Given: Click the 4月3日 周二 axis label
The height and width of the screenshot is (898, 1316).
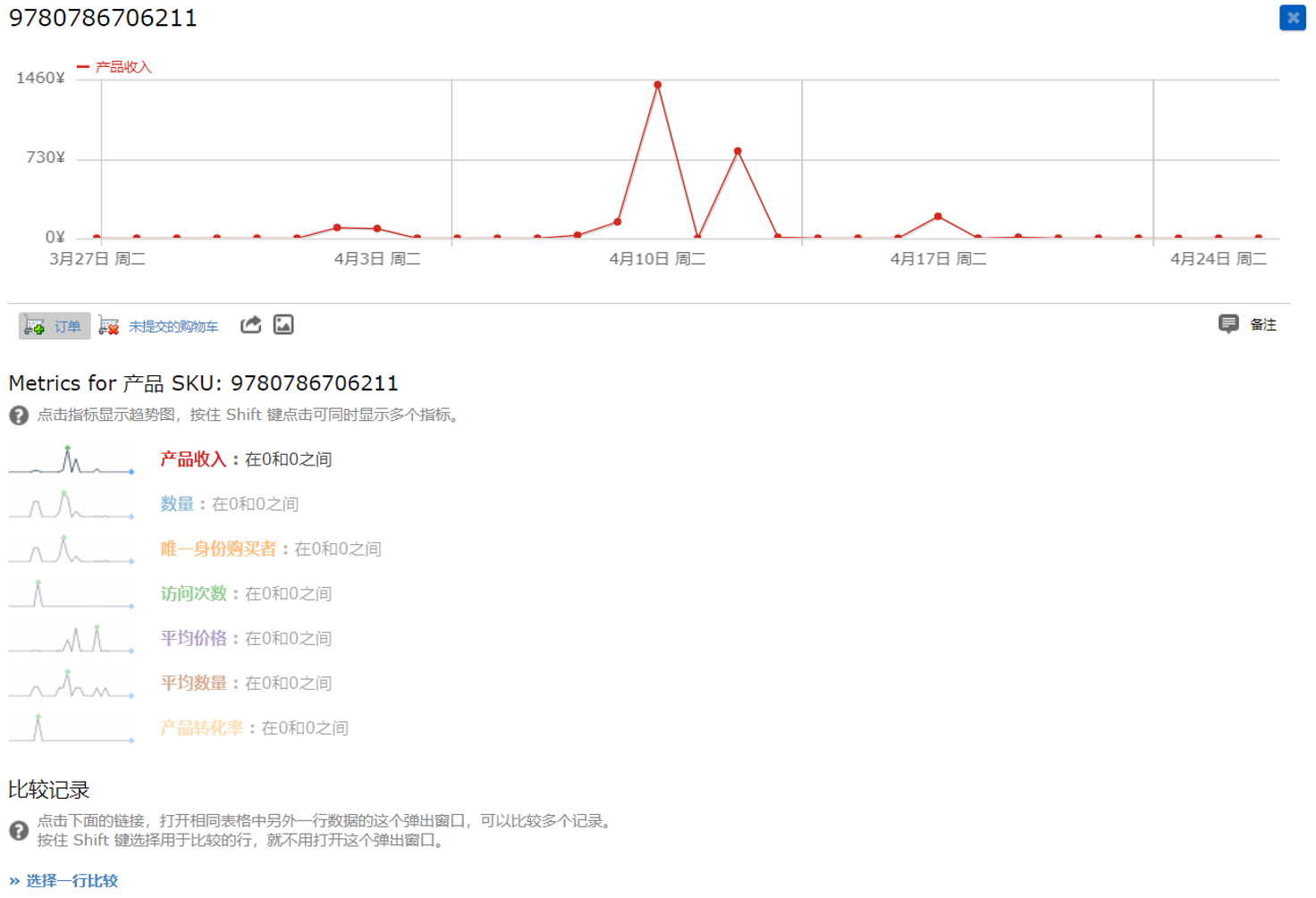Looking at the screenshot, I should point(377,259).
